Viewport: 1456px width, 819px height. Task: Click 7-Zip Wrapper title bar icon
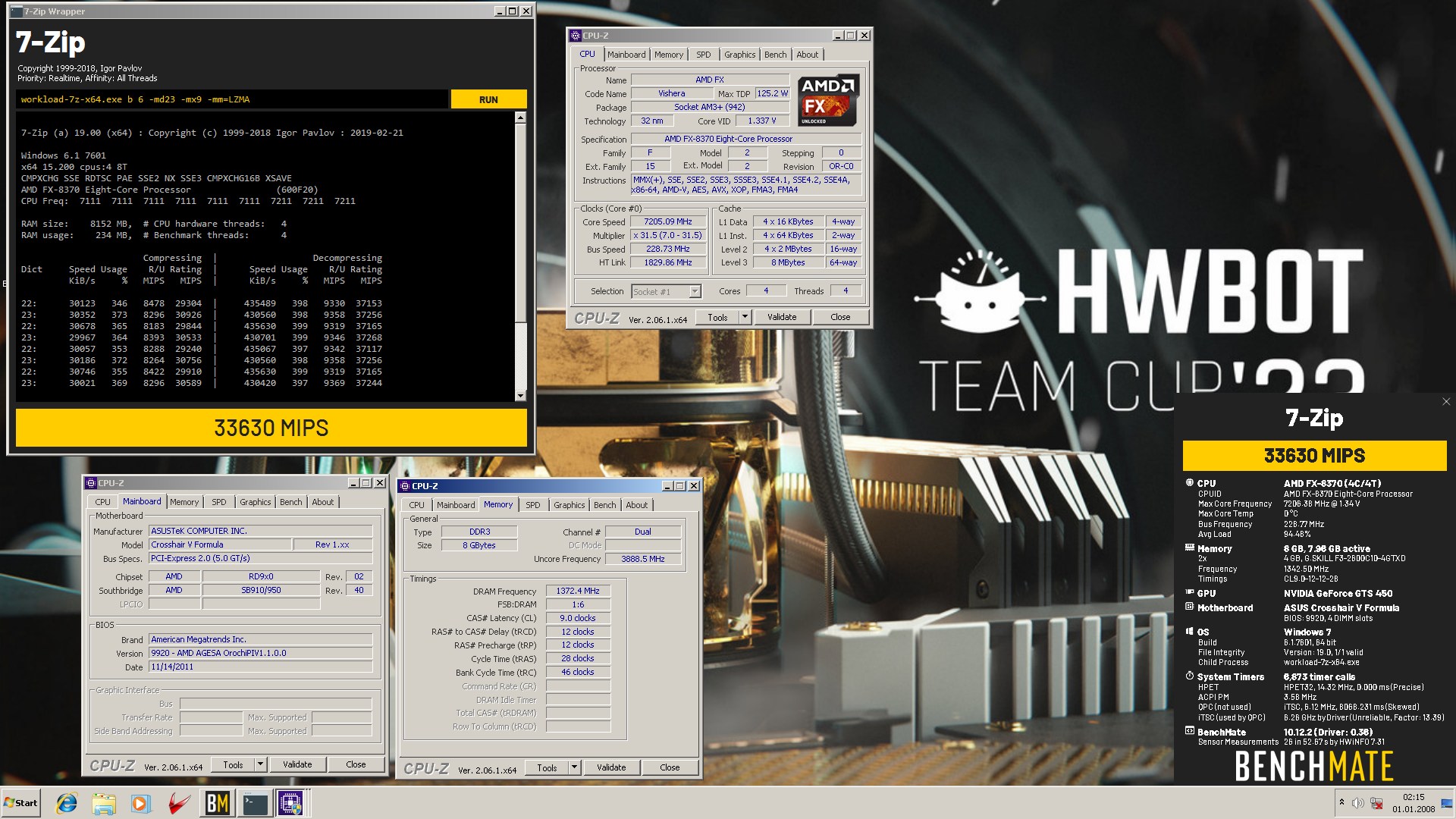click(x=17, y=11)
